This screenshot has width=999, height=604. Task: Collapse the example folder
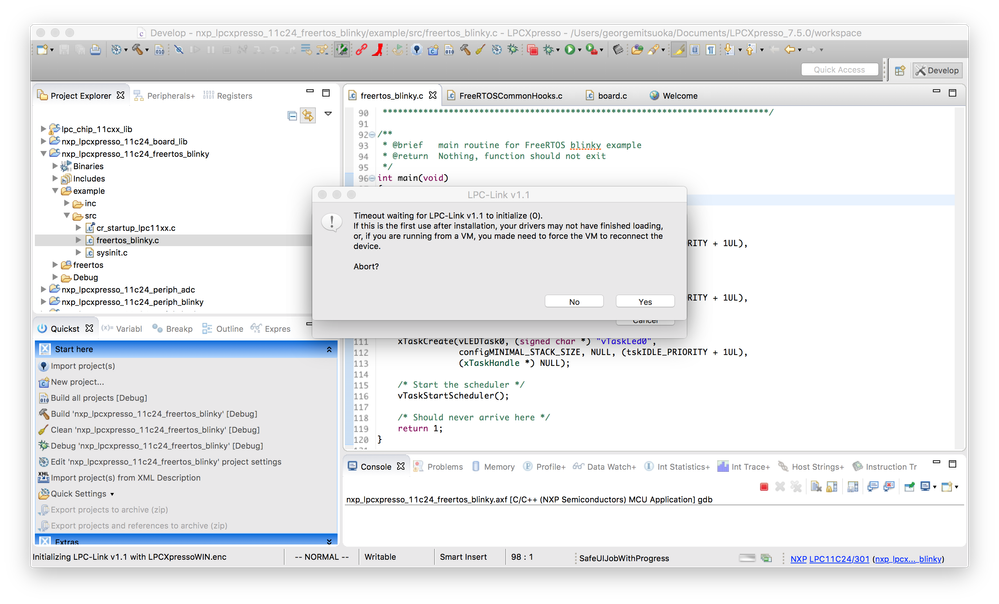point(55,191)
